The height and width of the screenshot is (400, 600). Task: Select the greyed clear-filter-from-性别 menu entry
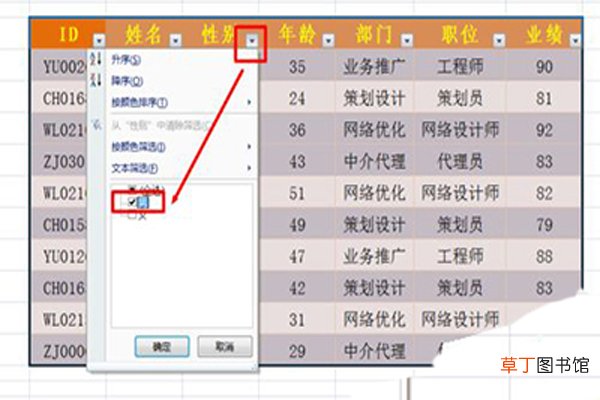point(161,125)
